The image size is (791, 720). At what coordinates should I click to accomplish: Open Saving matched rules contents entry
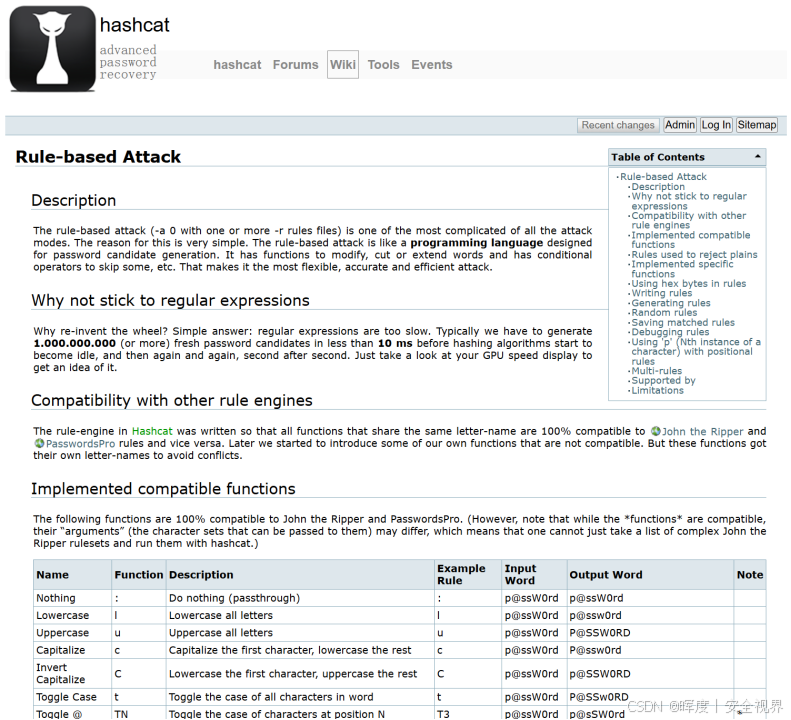click(683, 322)
